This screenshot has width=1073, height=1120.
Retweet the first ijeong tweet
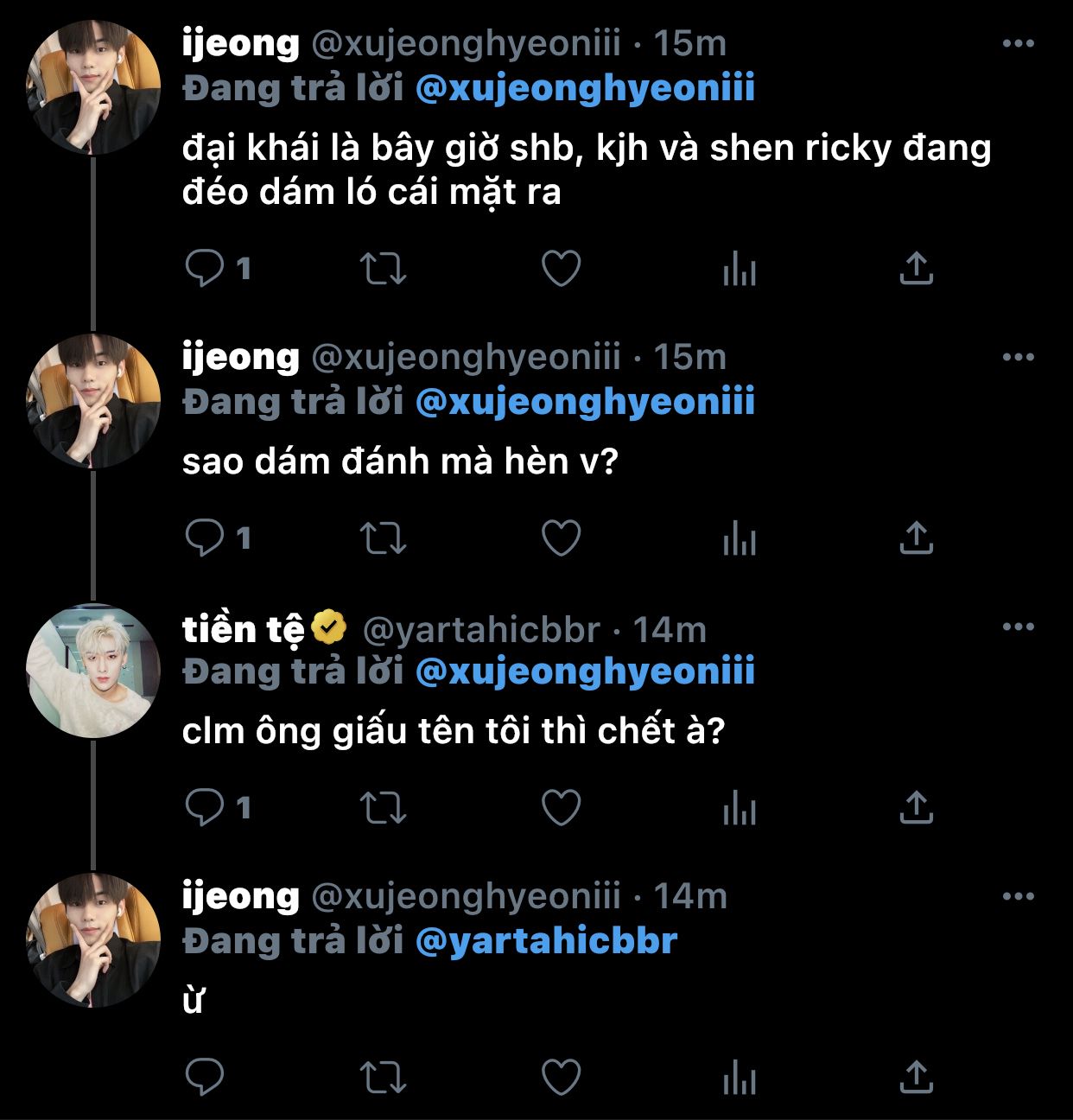[x=383, y=269]
